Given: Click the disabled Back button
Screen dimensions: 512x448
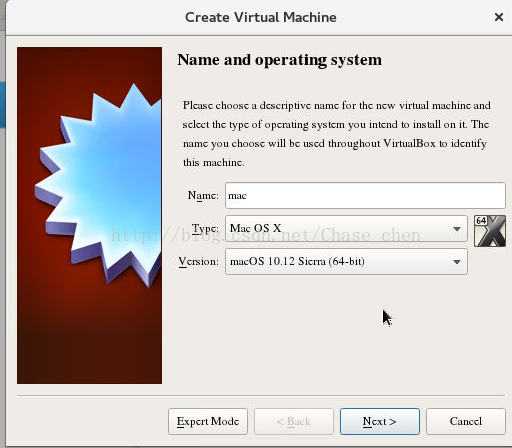Looking at the screenshot, I should click(294, 421).
